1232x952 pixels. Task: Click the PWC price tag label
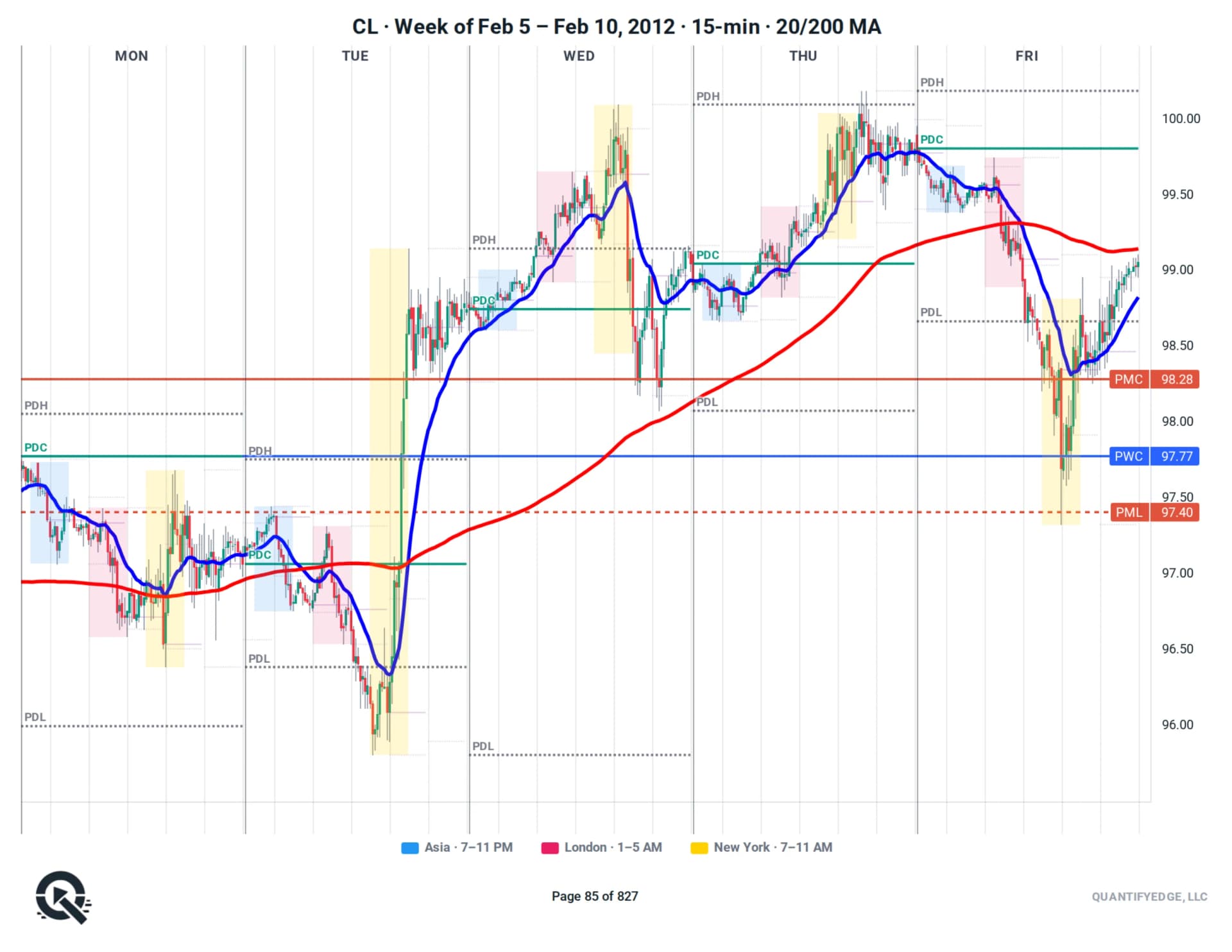1129,456
